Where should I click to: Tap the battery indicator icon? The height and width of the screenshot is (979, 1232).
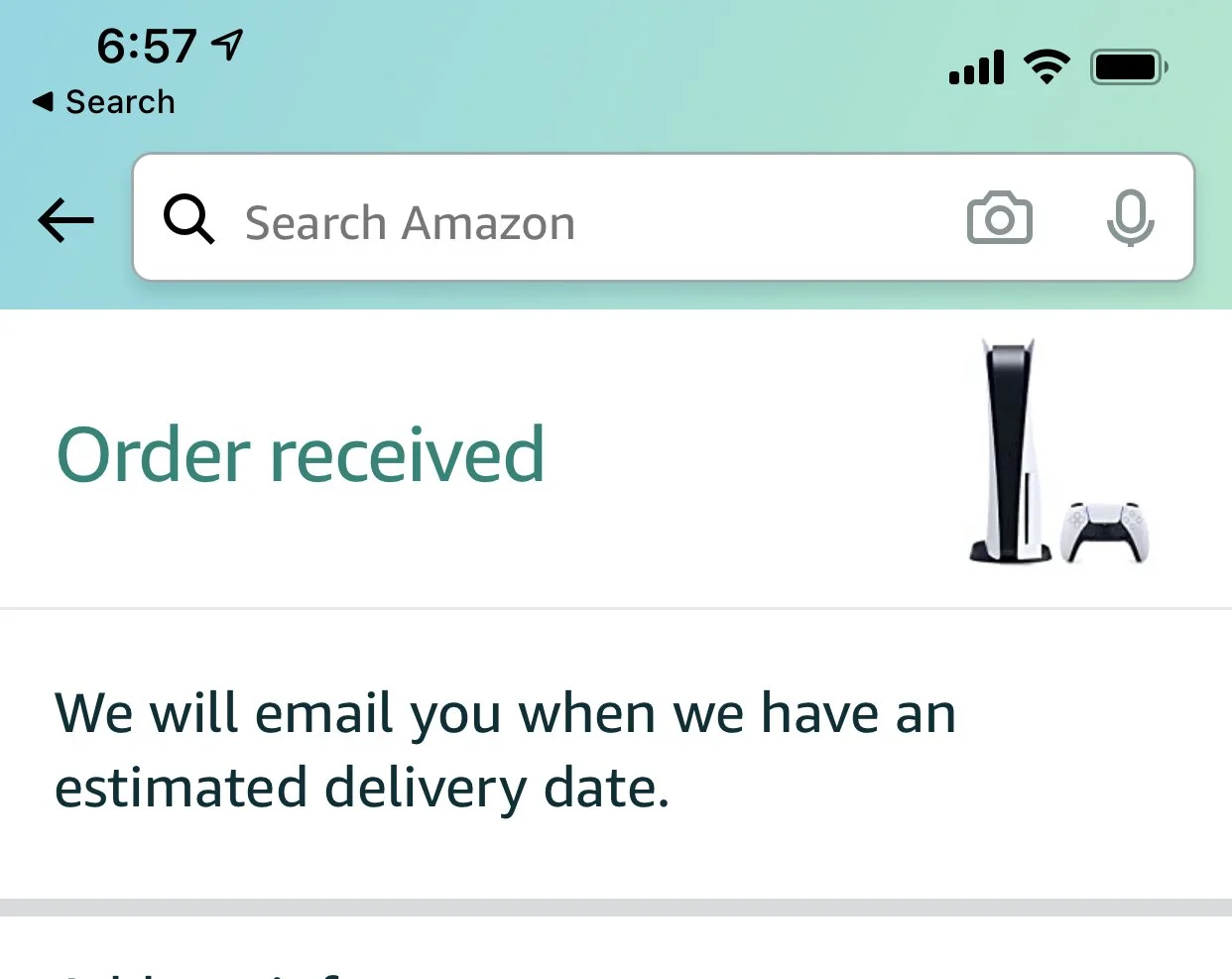click(x=1130, y=67)
